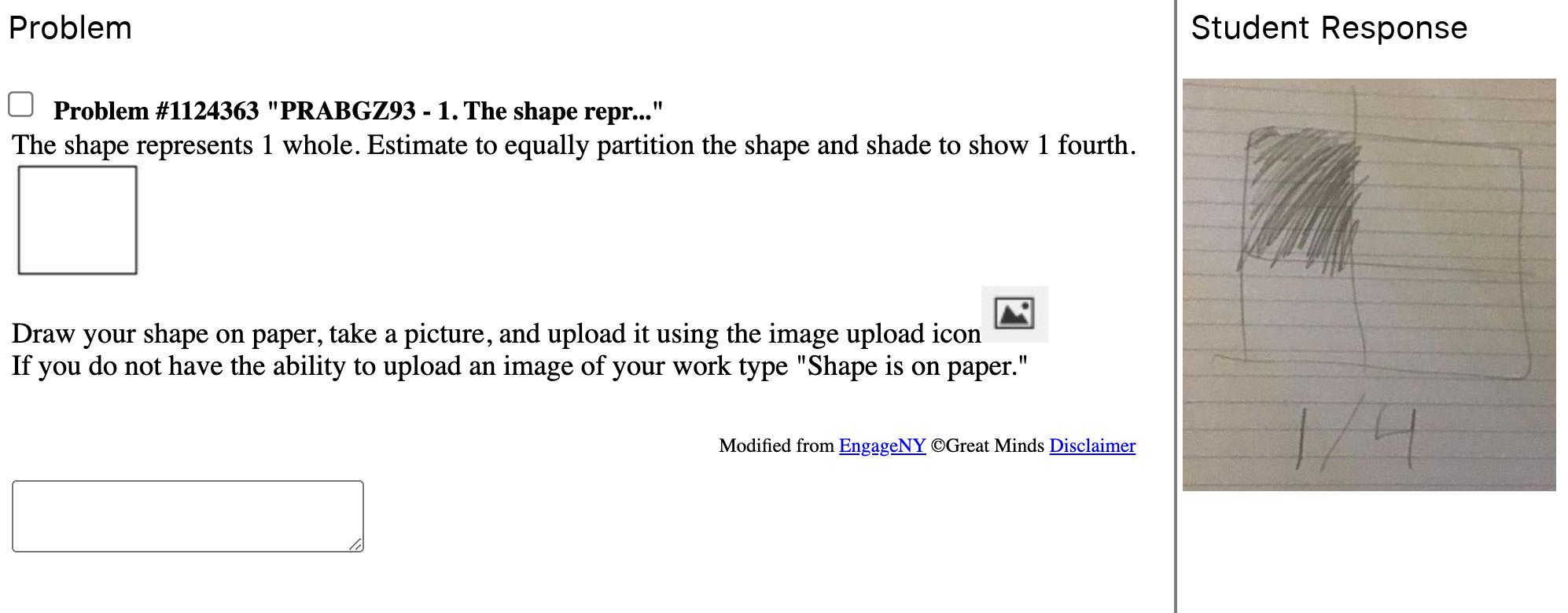The height and width of the screenshot is (613, 1568).
Task: Check the Problem #1124363 checkbox
Action: [20, 105]
